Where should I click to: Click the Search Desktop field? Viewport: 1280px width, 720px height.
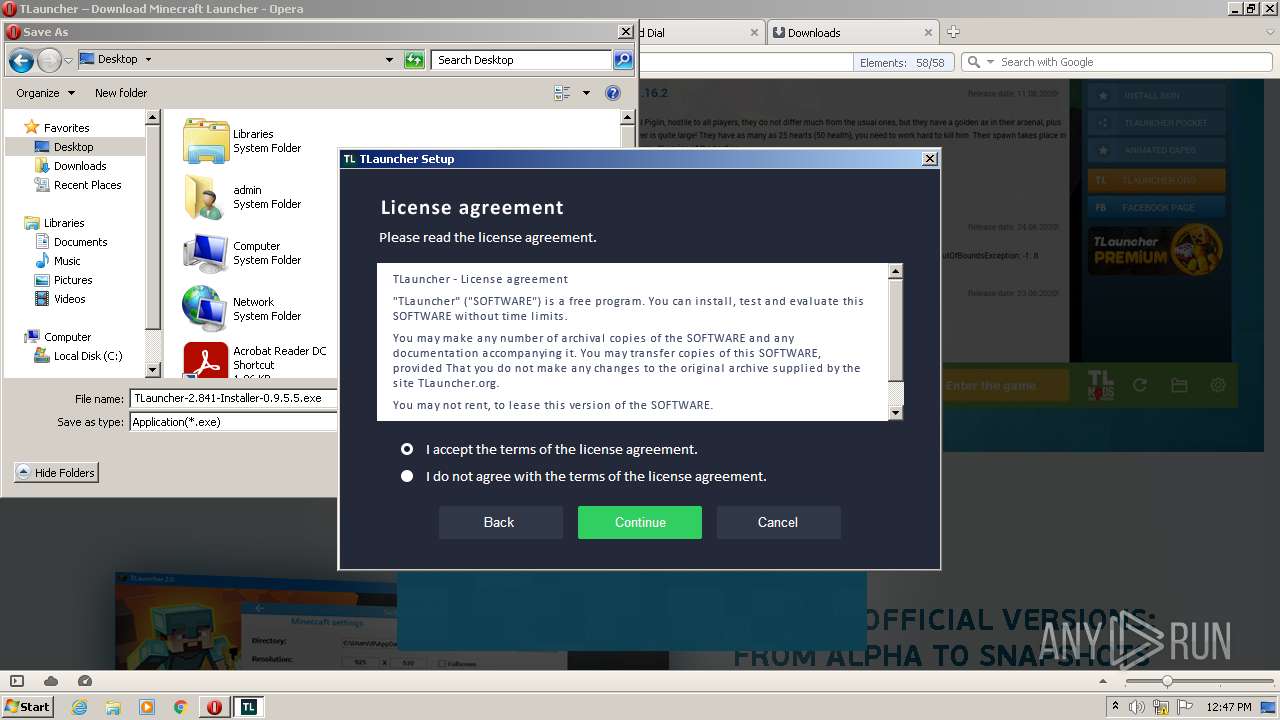(523, 60)
